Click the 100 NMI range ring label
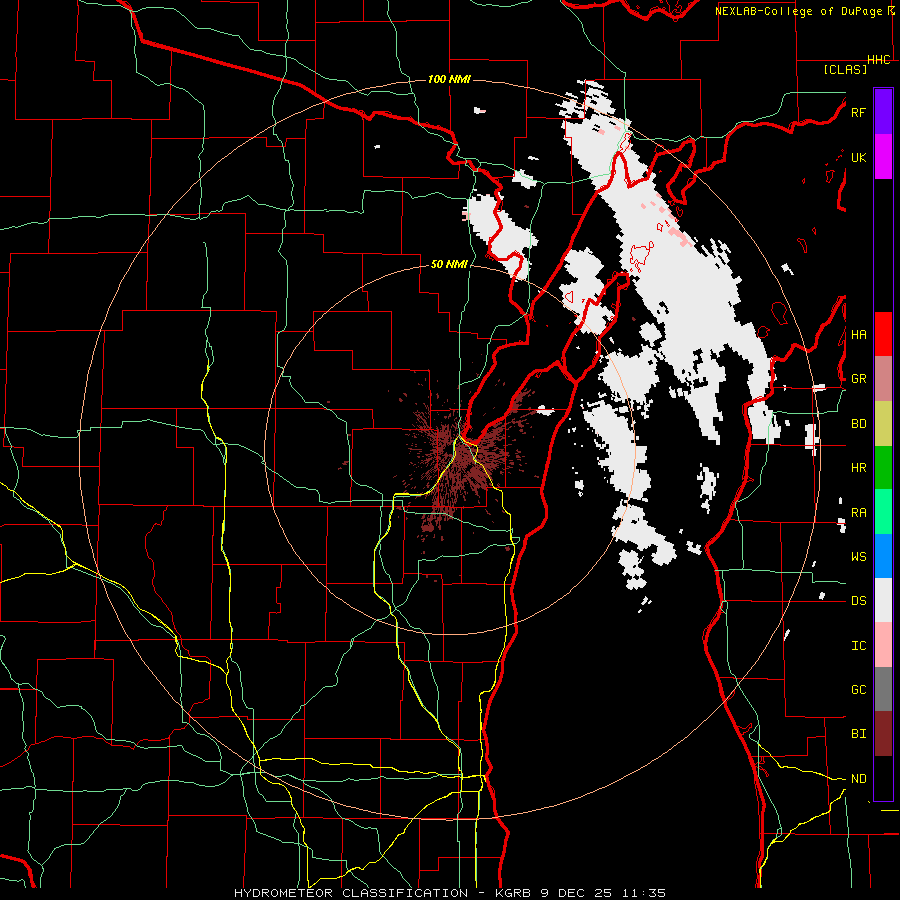Image resolution: width=900 pixels, height=900 pixels. [x=449, y=79]
